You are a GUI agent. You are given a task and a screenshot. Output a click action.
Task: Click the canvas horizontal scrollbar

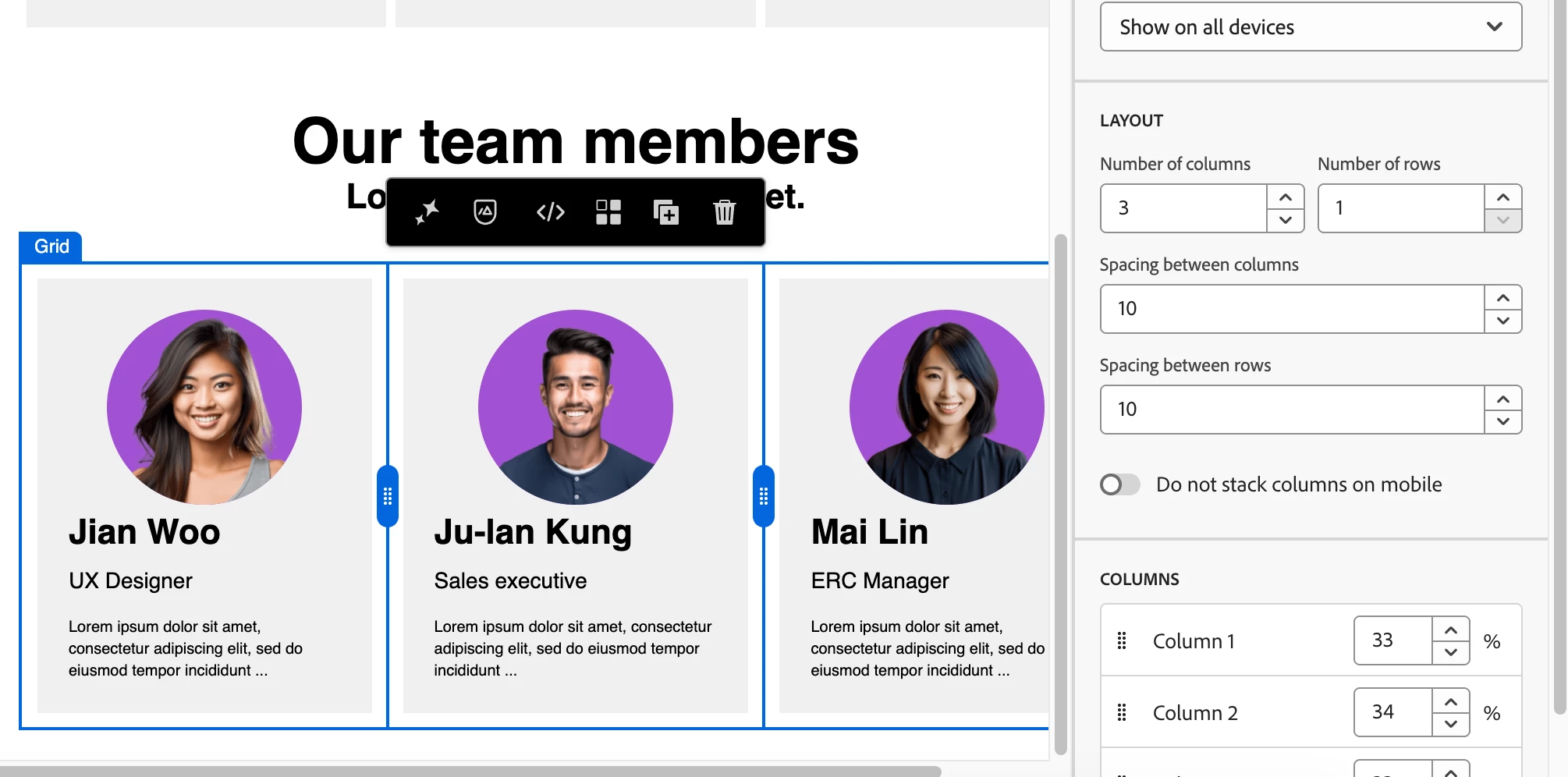470,771
